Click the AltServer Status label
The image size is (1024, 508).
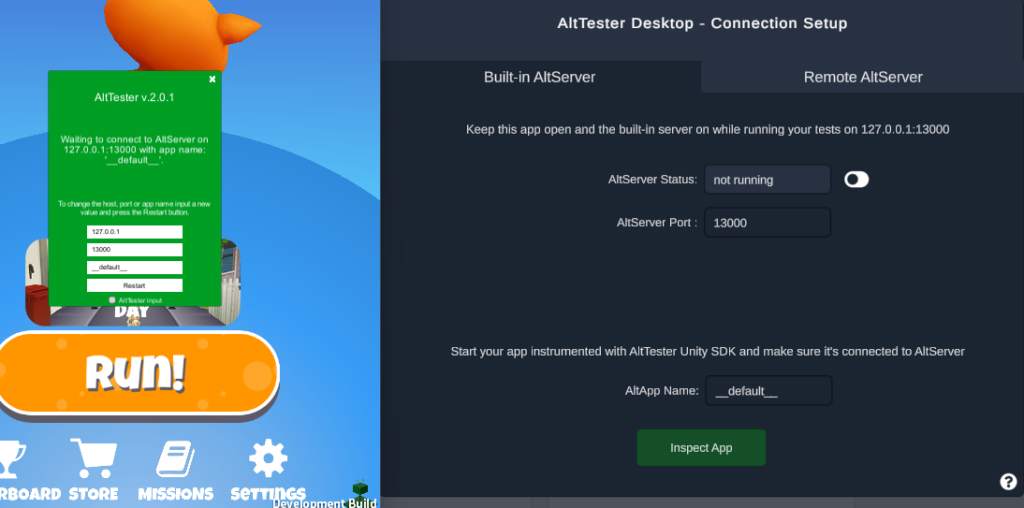(652, 180)
